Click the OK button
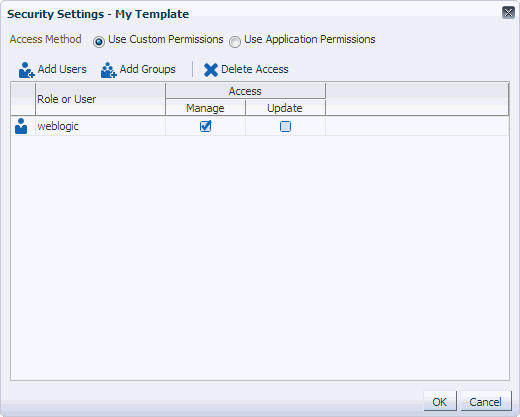This screenshot has height=417, width=520. [x=440, y=401]
